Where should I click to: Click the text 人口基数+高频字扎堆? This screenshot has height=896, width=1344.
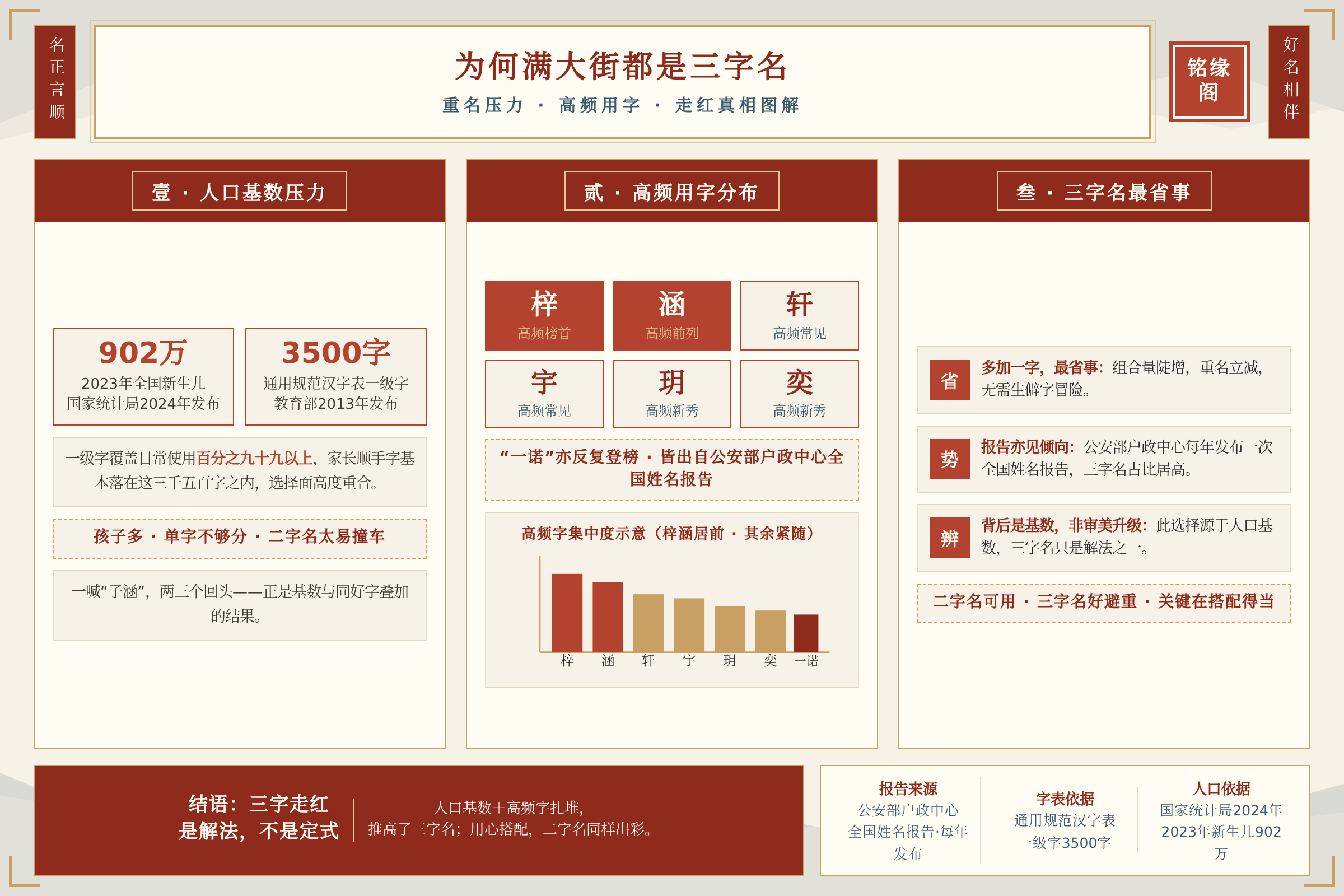point(508,808)
